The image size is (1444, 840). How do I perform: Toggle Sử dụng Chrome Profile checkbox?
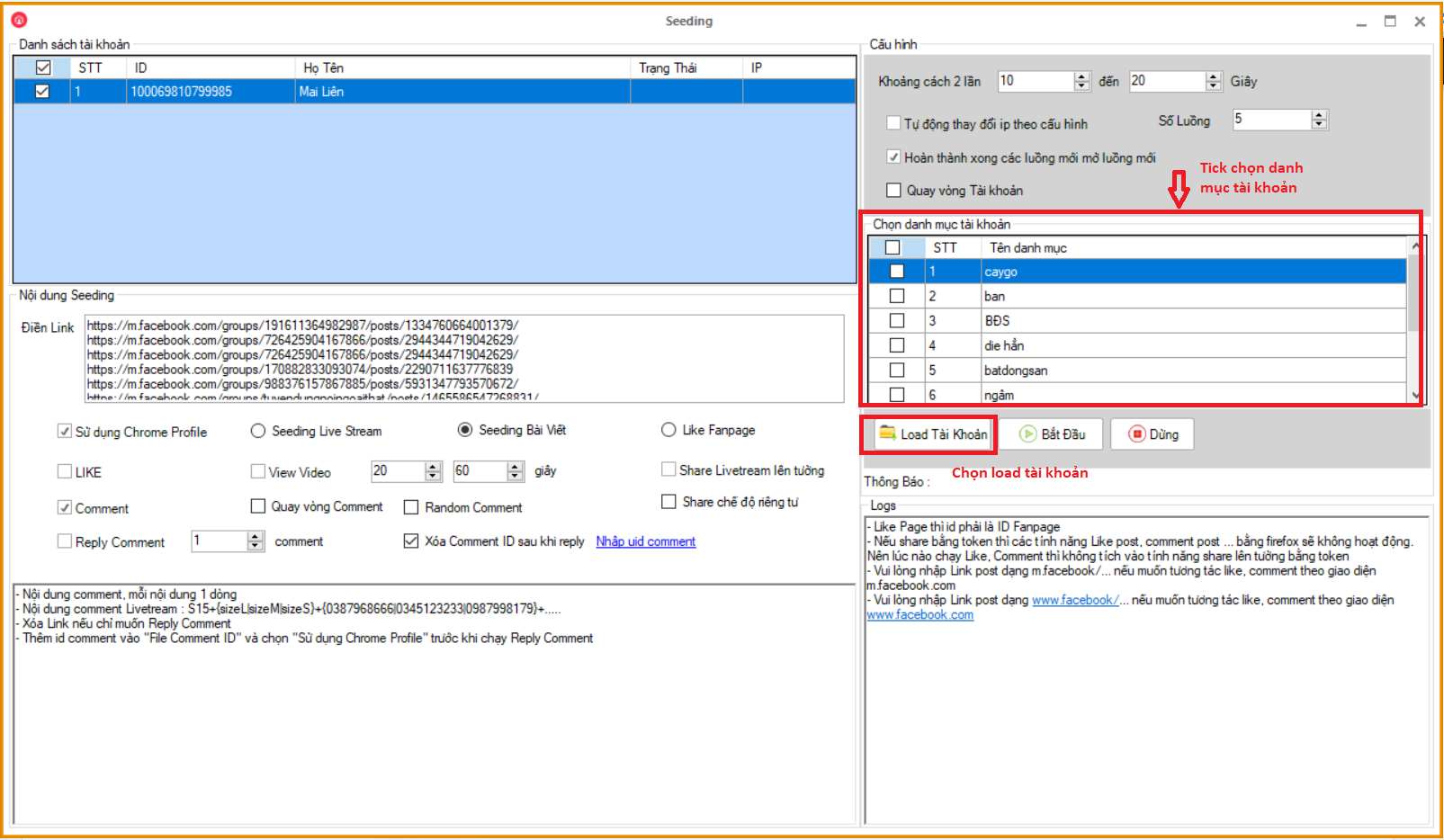click(65, 431)
